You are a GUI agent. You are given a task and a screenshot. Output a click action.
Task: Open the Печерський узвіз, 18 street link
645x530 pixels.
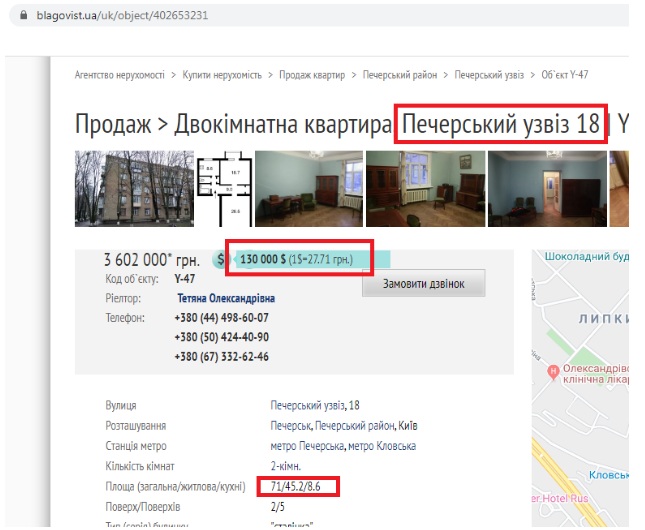[x=315, y=405]
